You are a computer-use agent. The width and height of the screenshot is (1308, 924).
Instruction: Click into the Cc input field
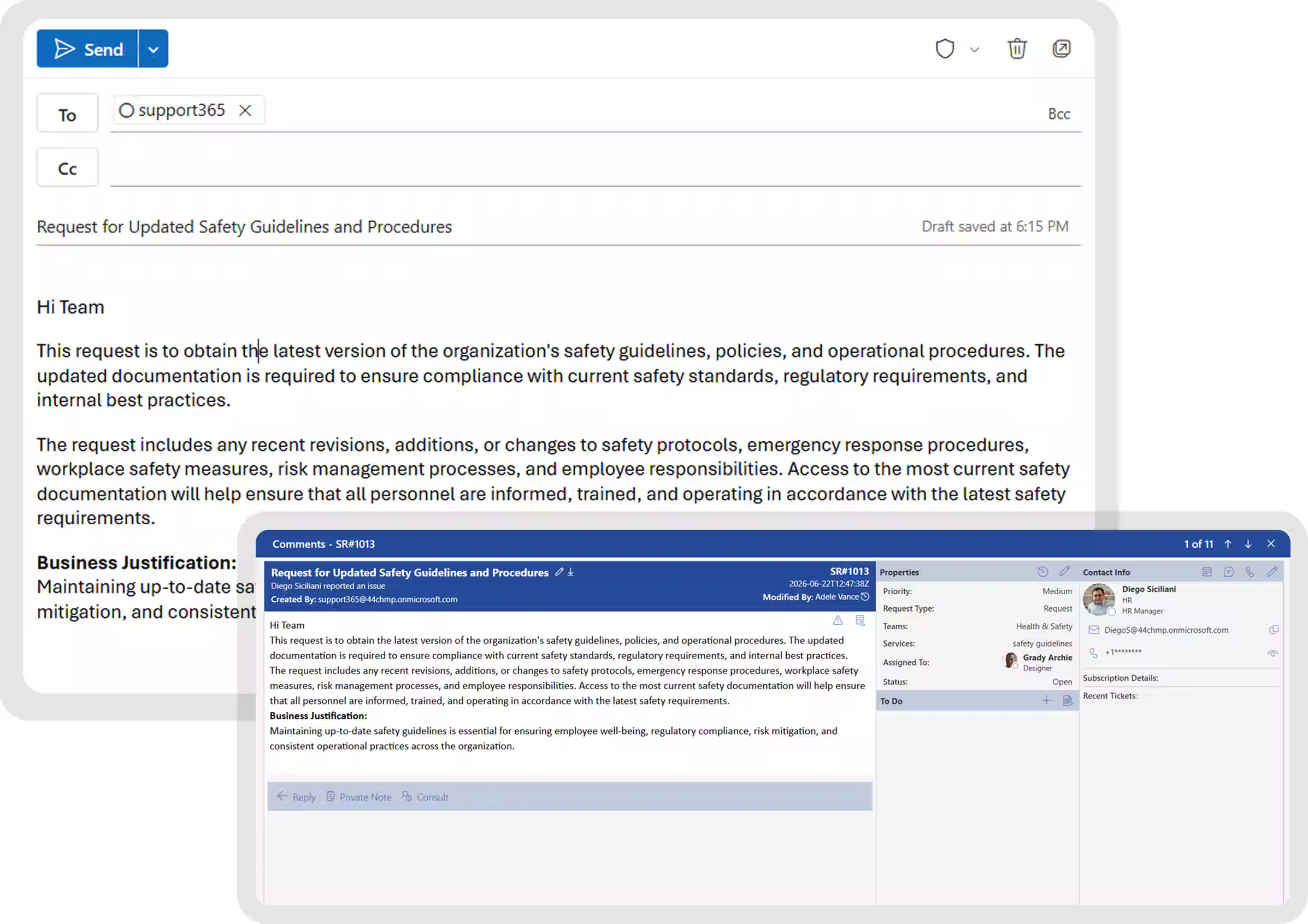pyautogui.click(x=596, y=168)
